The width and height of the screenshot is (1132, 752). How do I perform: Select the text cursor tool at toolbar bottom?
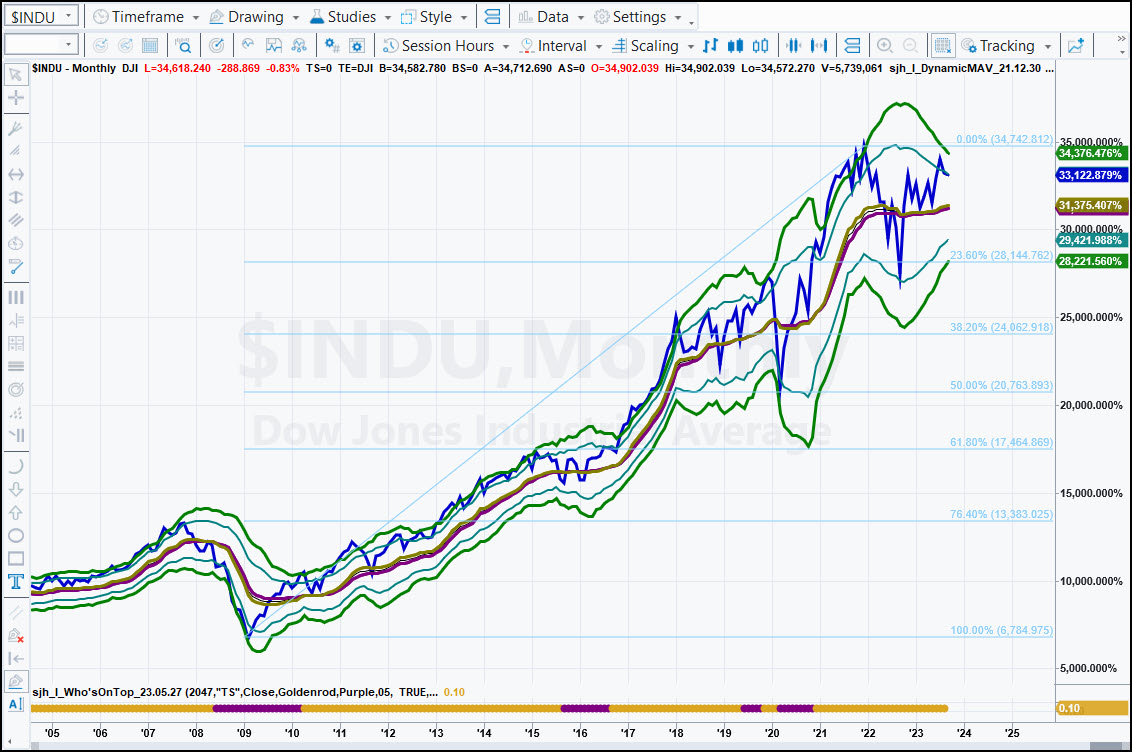15,704
